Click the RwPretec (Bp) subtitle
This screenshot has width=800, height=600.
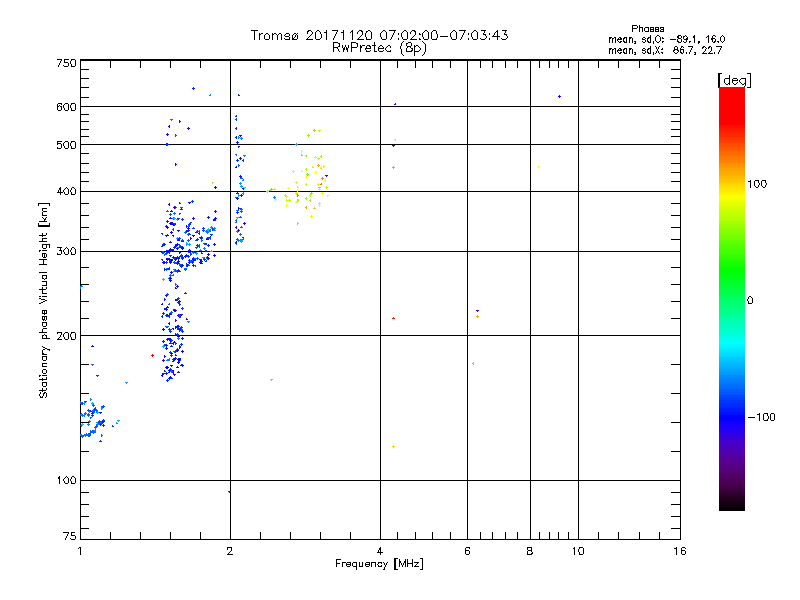click(x=379, y=47)
